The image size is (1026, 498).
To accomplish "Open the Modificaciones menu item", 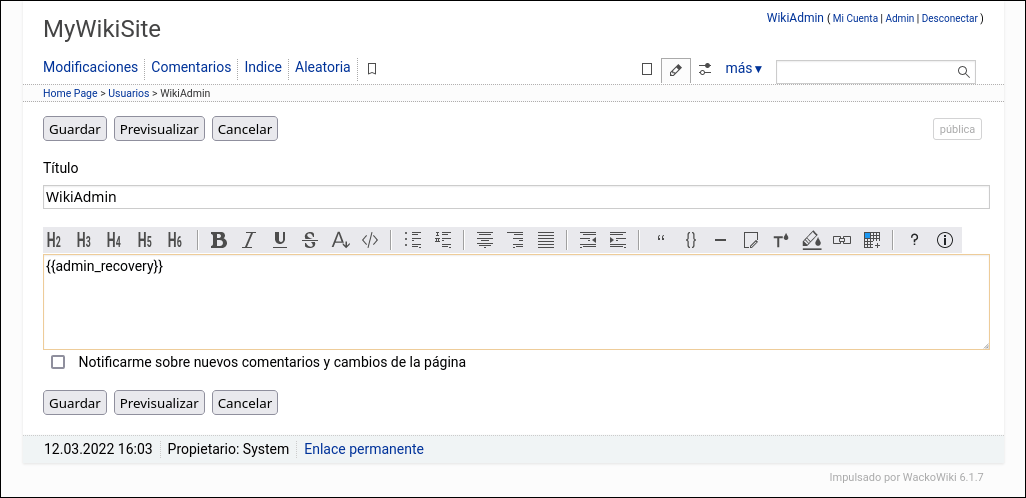I will tap(90, 67).
